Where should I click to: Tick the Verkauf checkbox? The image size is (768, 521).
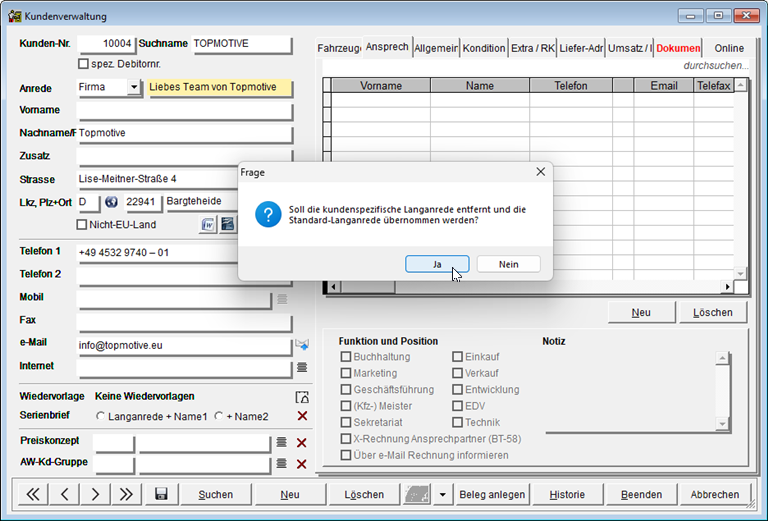click(457, 373)
